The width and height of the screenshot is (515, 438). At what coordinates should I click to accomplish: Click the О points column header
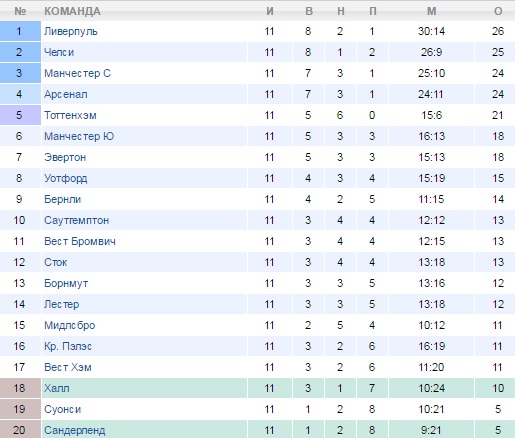[x=498, y=11]
